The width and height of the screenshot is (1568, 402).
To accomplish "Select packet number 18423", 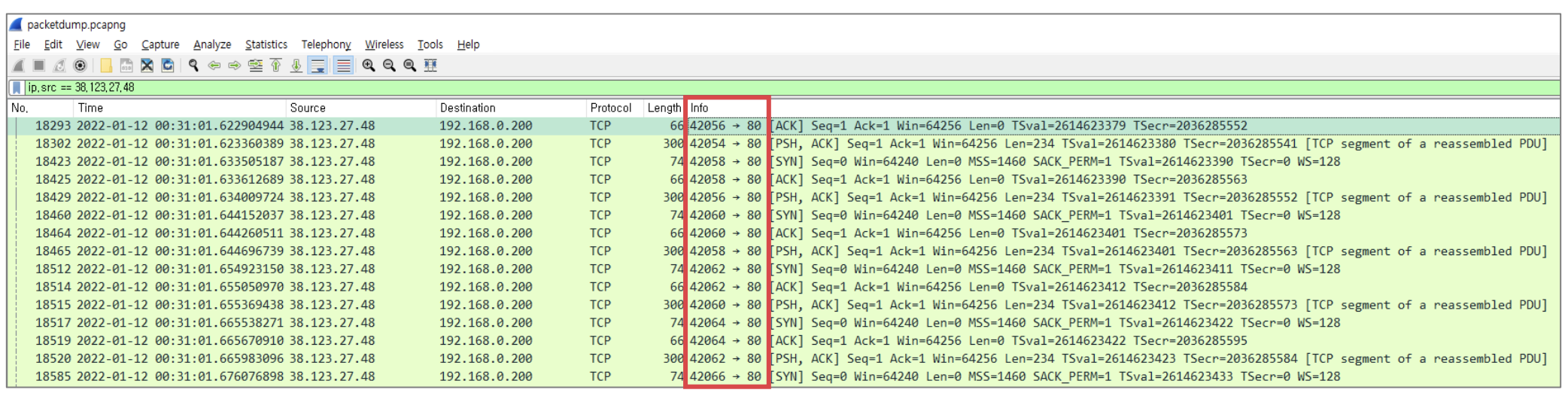I will (784, 162).
